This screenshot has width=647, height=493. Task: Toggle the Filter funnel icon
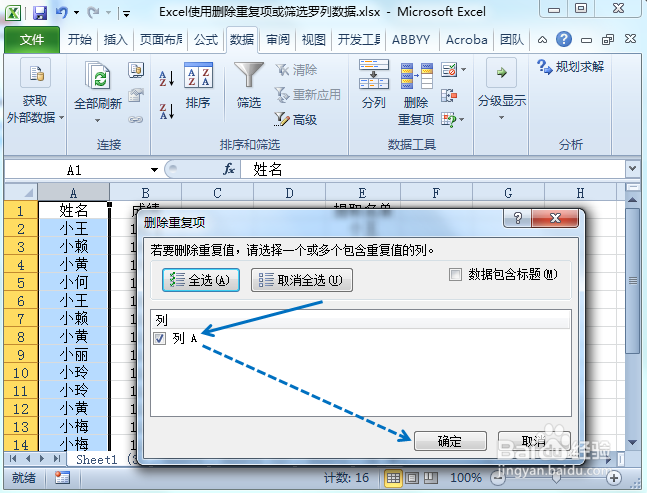[249, 74]
